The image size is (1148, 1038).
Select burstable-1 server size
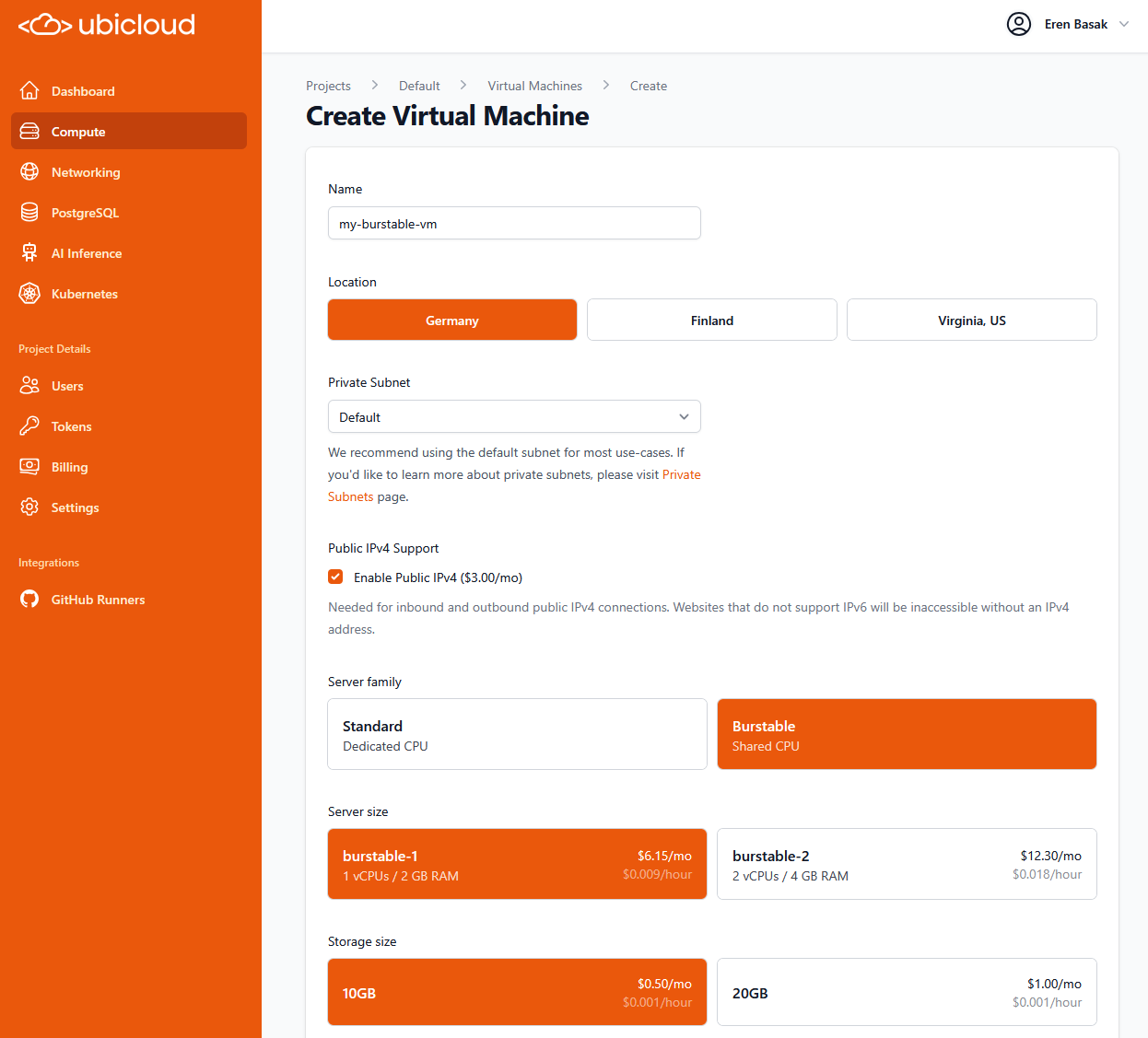(517, 864)
